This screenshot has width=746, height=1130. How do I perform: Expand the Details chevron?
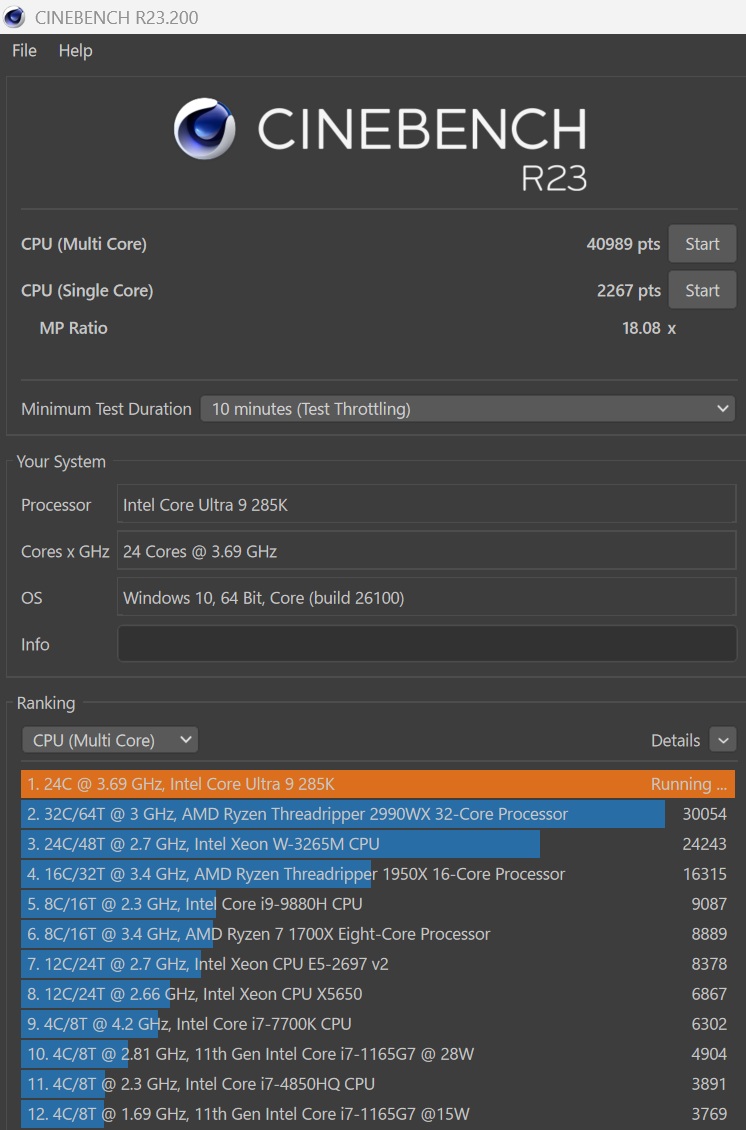point(723,740)
